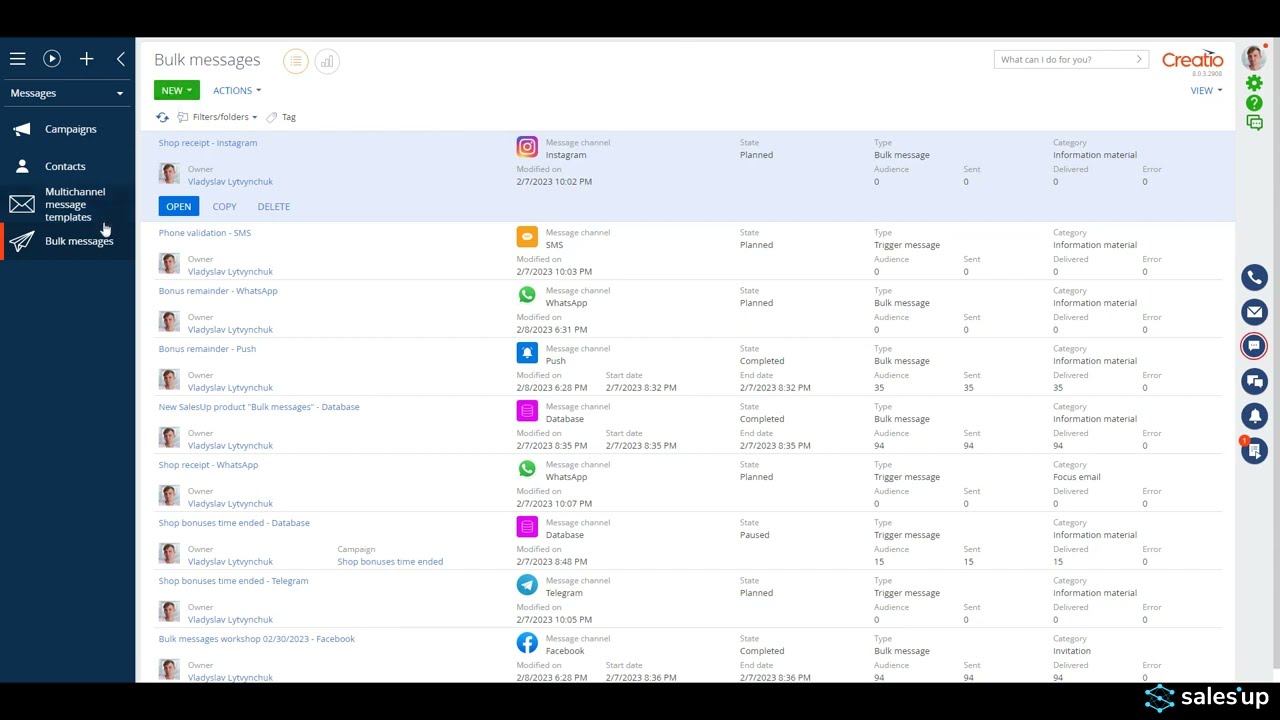The image size is (1280, 720).
Task: Open Bonus remainder - WhatsApp record
Action: point(218,291)
